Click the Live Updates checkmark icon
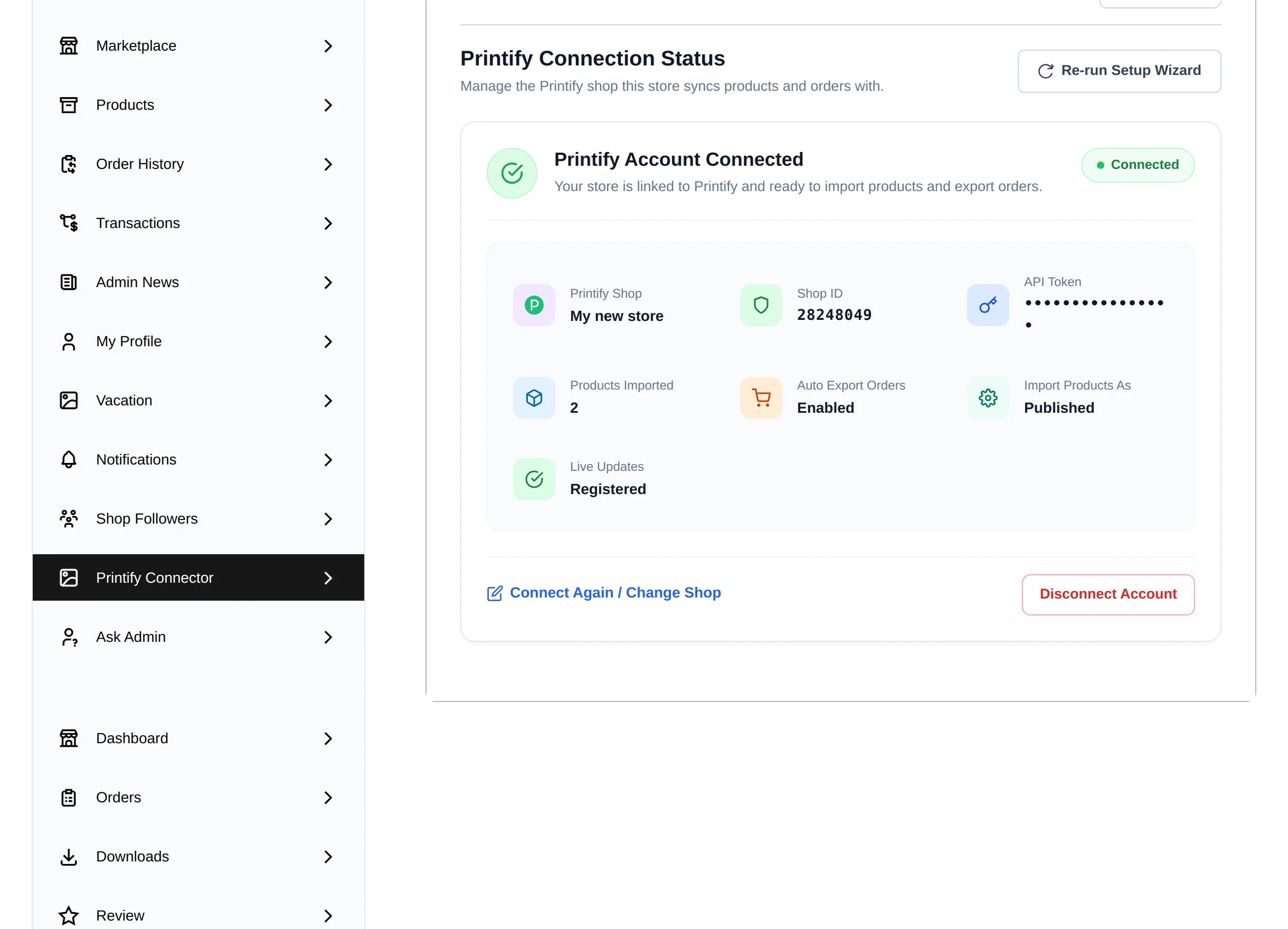The width and height of the screenshot is (1288, 929). [534, 479]
